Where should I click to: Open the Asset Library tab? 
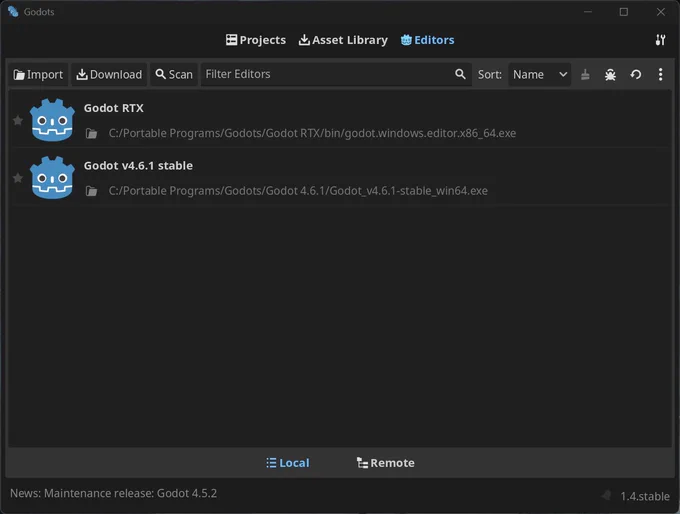[x=343, y=40]
